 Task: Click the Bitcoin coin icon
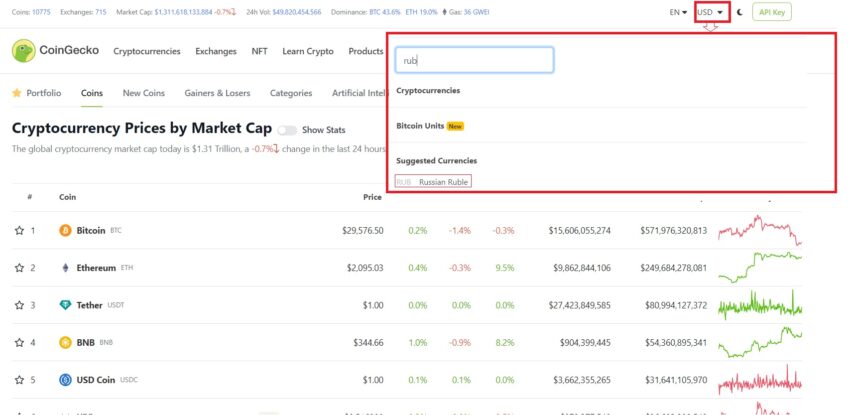coord(65,230)
